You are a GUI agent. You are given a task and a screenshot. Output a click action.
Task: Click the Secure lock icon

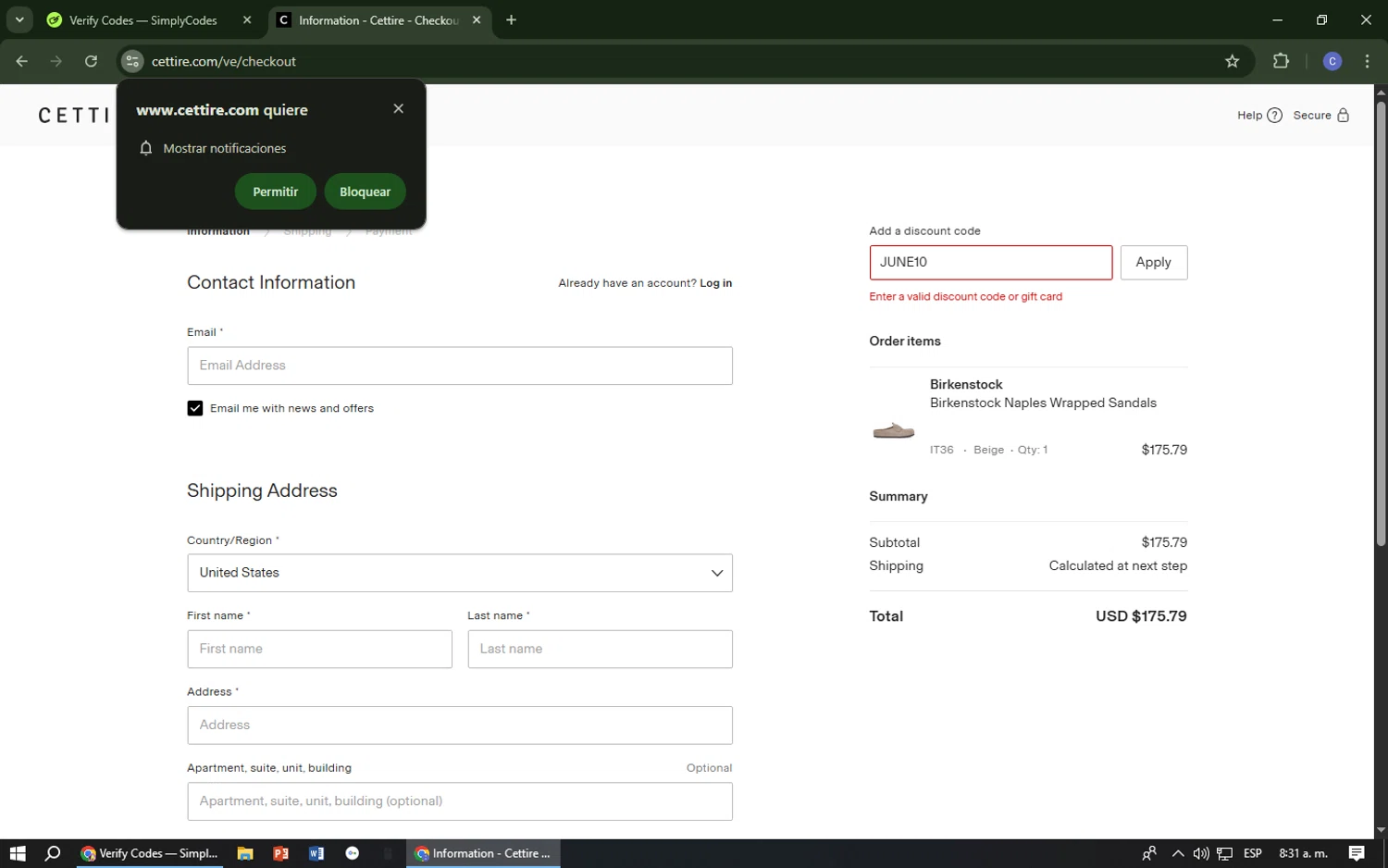click(x=1344, y=116)
